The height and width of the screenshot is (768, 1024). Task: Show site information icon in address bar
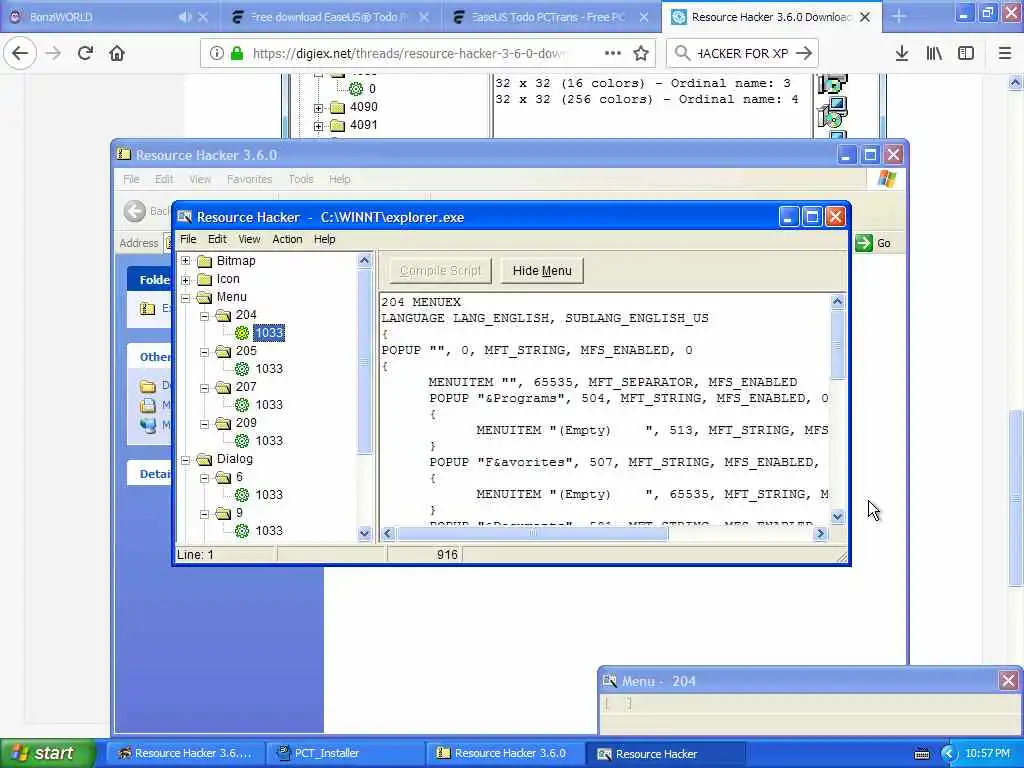(x=217, y=53)
